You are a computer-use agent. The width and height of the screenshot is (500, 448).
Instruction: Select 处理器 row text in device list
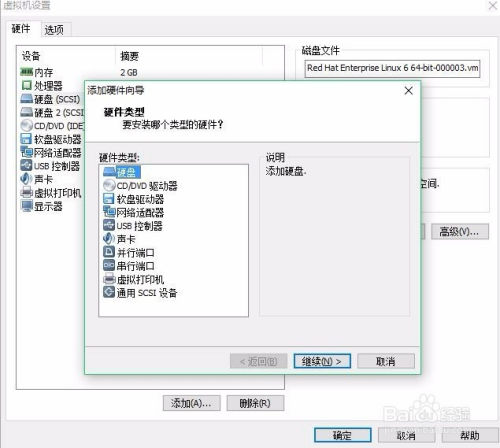tap(48, 86)
